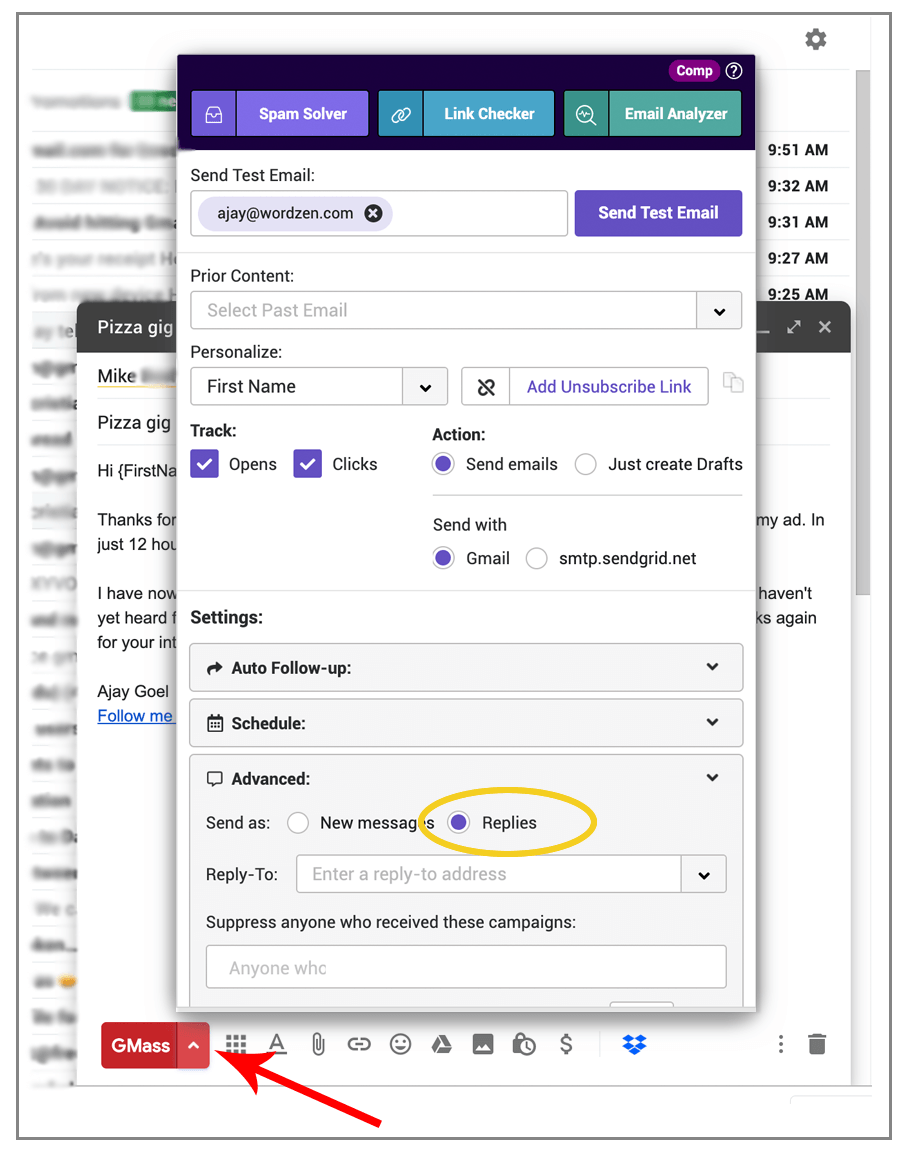Screen dimensions: 908x1152
Task: Click the 9:31 AM email timestamp
Action: click(798, 222)
